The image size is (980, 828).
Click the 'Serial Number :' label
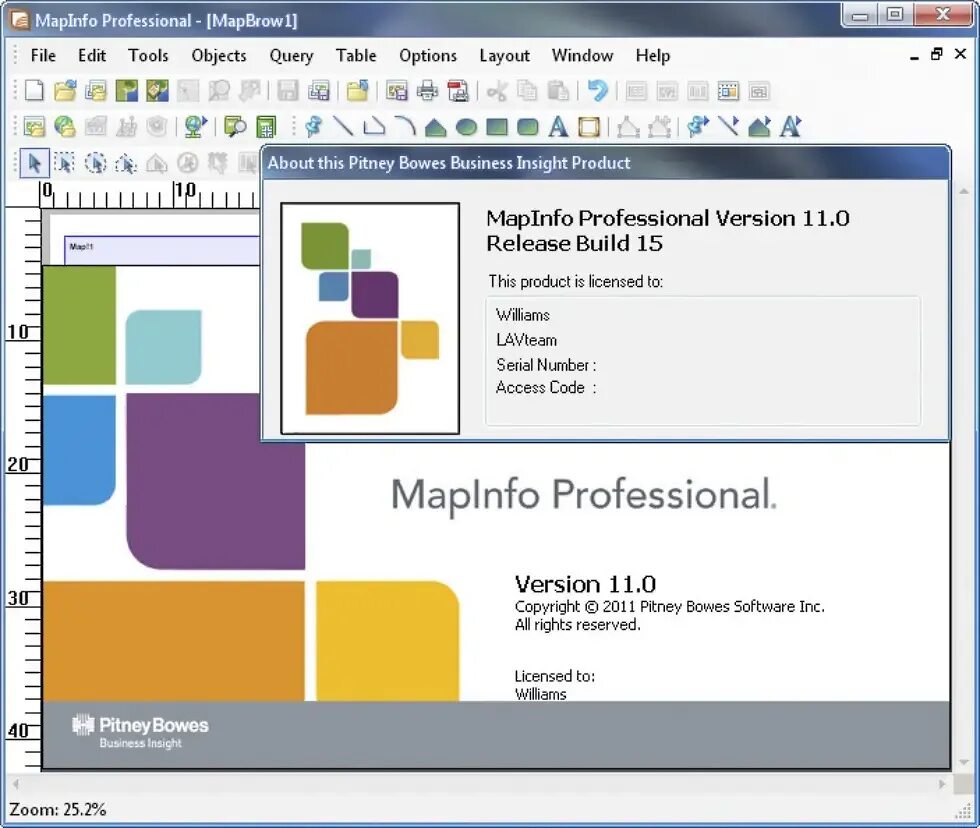point(546,365)
